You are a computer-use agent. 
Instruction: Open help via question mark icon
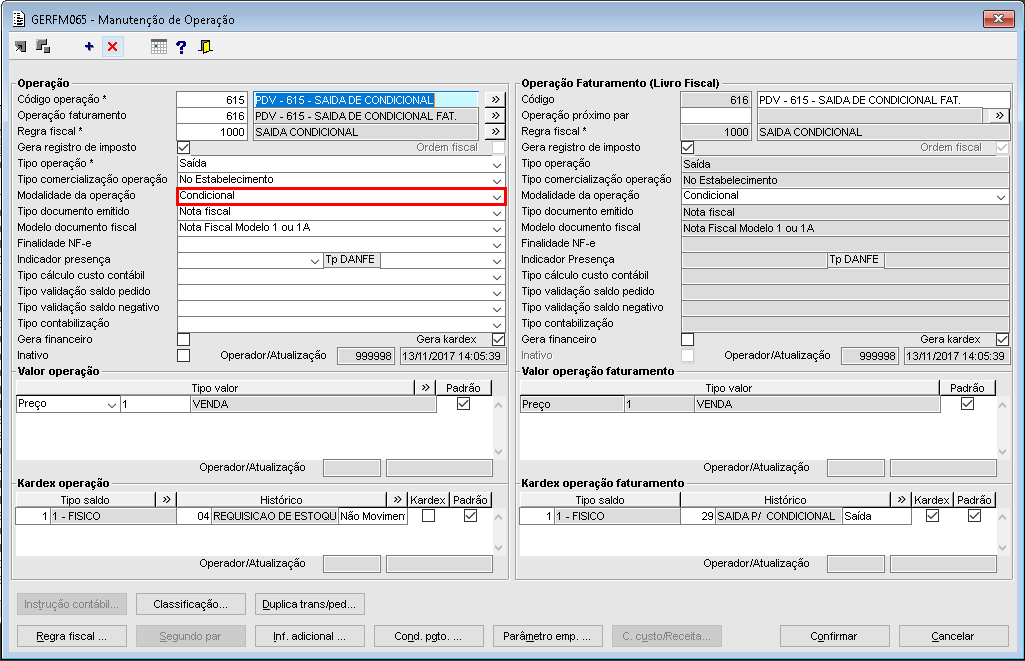coord(181,46)
